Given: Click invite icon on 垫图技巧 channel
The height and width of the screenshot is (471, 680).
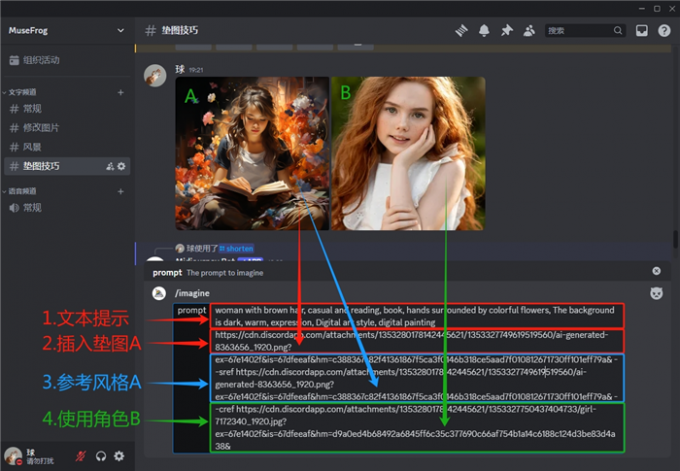Looking at the screenshot, I should [x=110, y=166].
